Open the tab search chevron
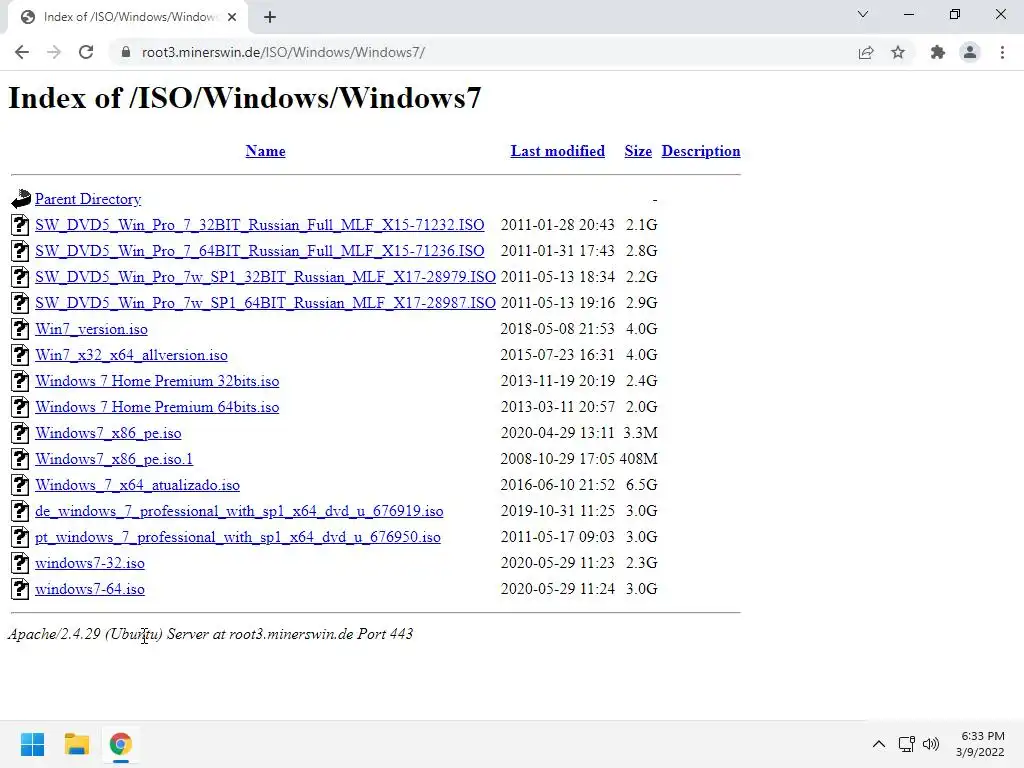Screen dimensions: 1024x768 pos(863,14)
